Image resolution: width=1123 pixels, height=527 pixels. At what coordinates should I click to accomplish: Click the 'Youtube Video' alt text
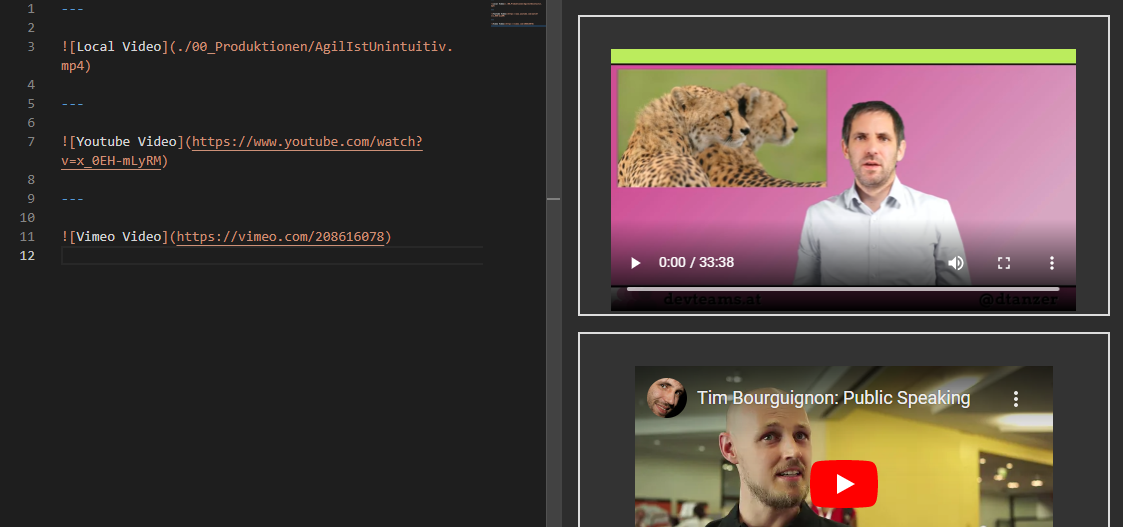point(126,142)
